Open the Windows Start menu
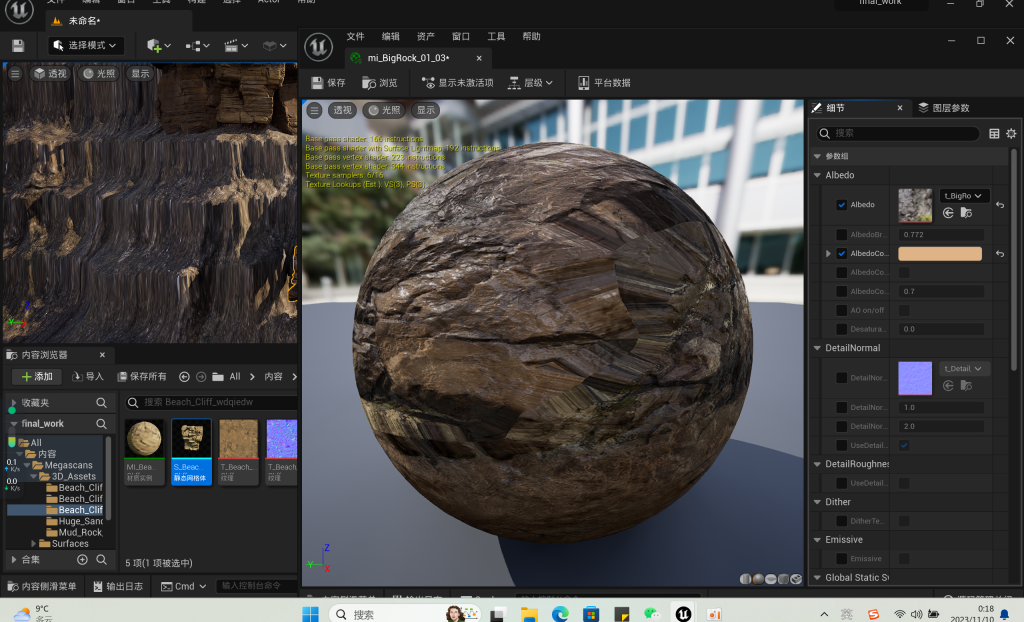1024x622 pixels. click(310, 614)
